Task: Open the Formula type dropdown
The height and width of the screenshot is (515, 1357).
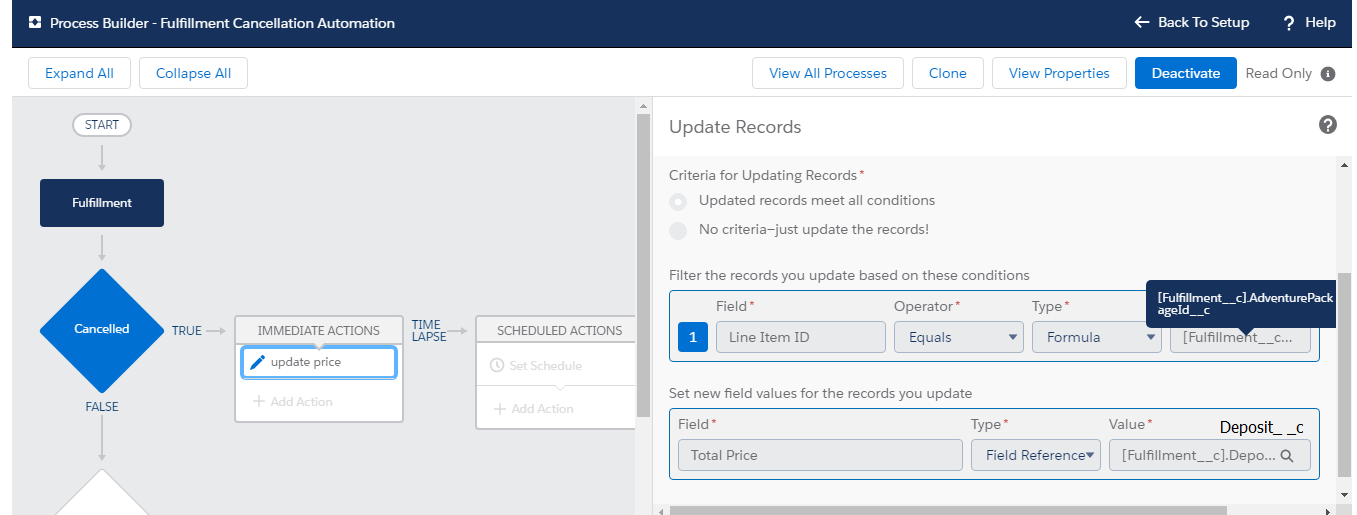Action: click(x=1096, y=337)
